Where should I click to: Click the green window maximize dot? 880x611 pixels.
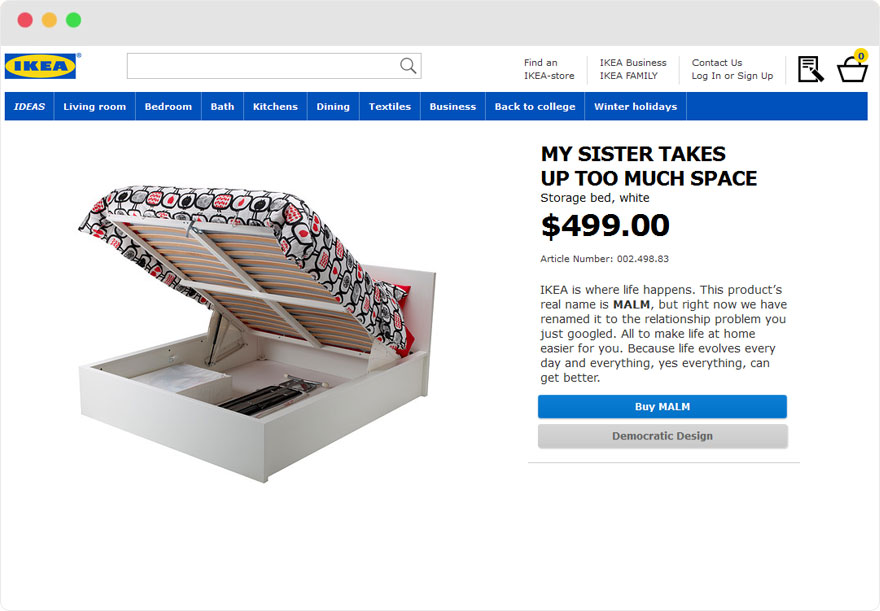[74, 20]
